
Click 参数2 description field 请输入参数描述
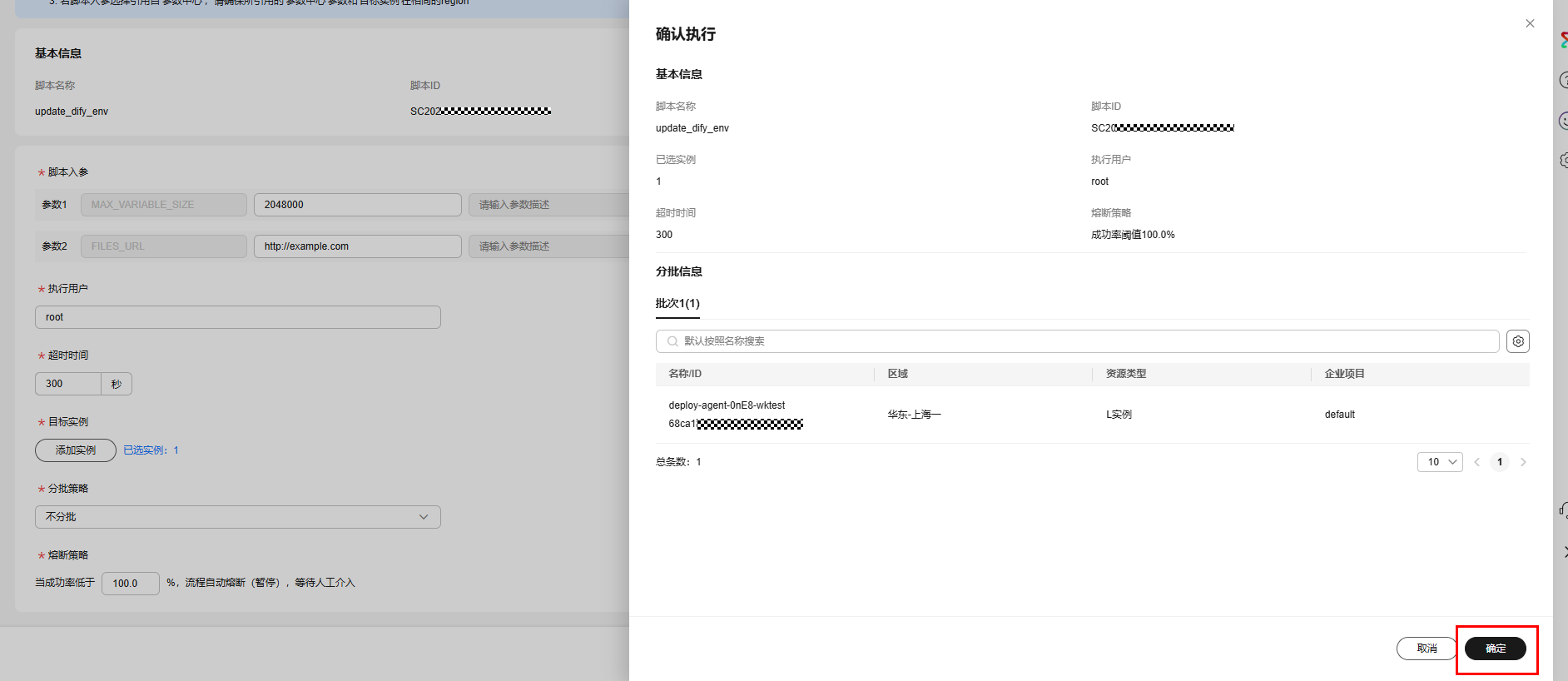click(x=549, y=246)
